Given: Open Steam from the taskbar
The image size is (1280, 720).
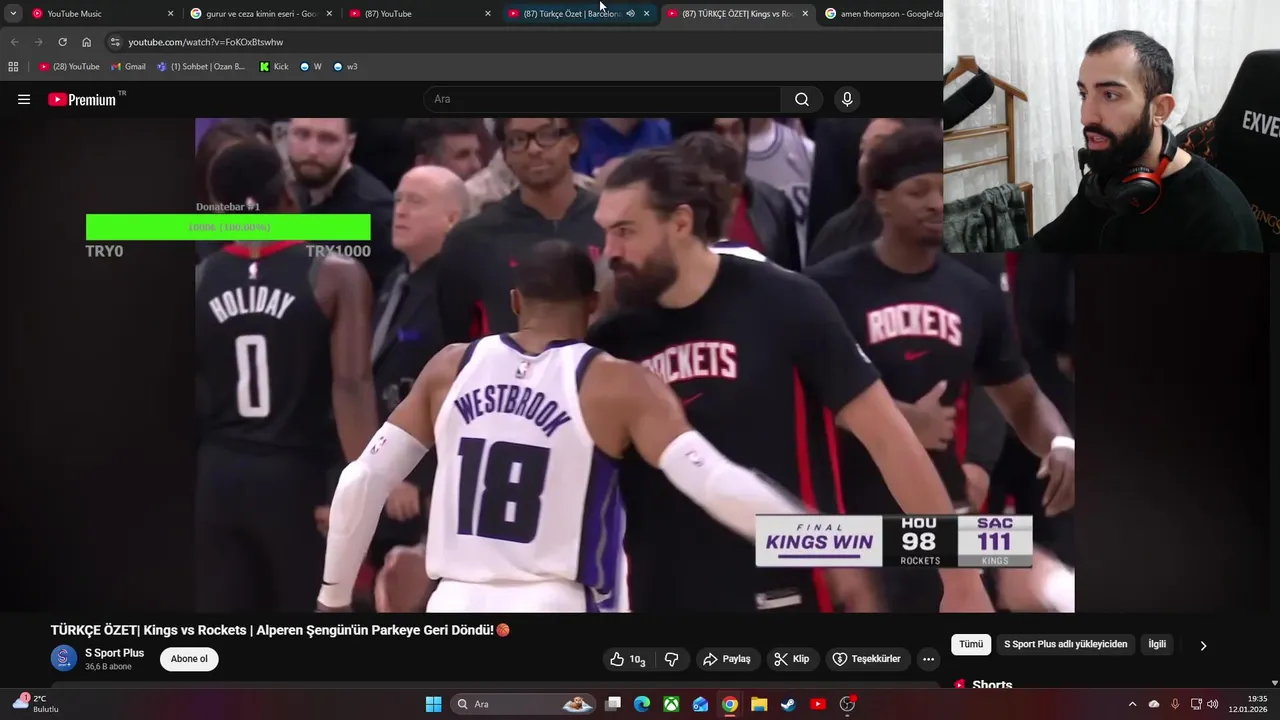Looking at the screenshot, I should 788,704.
